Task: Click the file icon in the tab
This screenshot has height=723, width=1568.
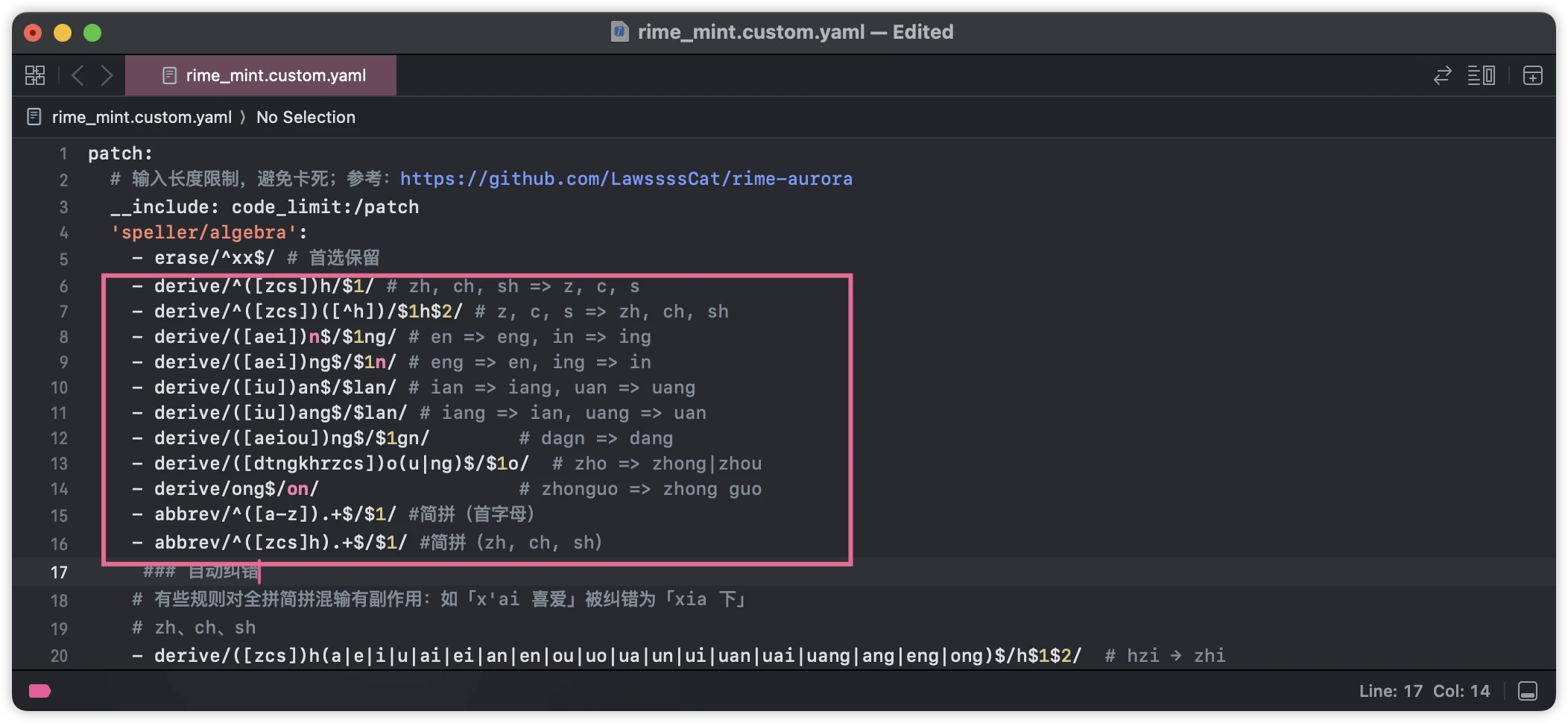Action: pyautogui.click(x=169, y=75)
